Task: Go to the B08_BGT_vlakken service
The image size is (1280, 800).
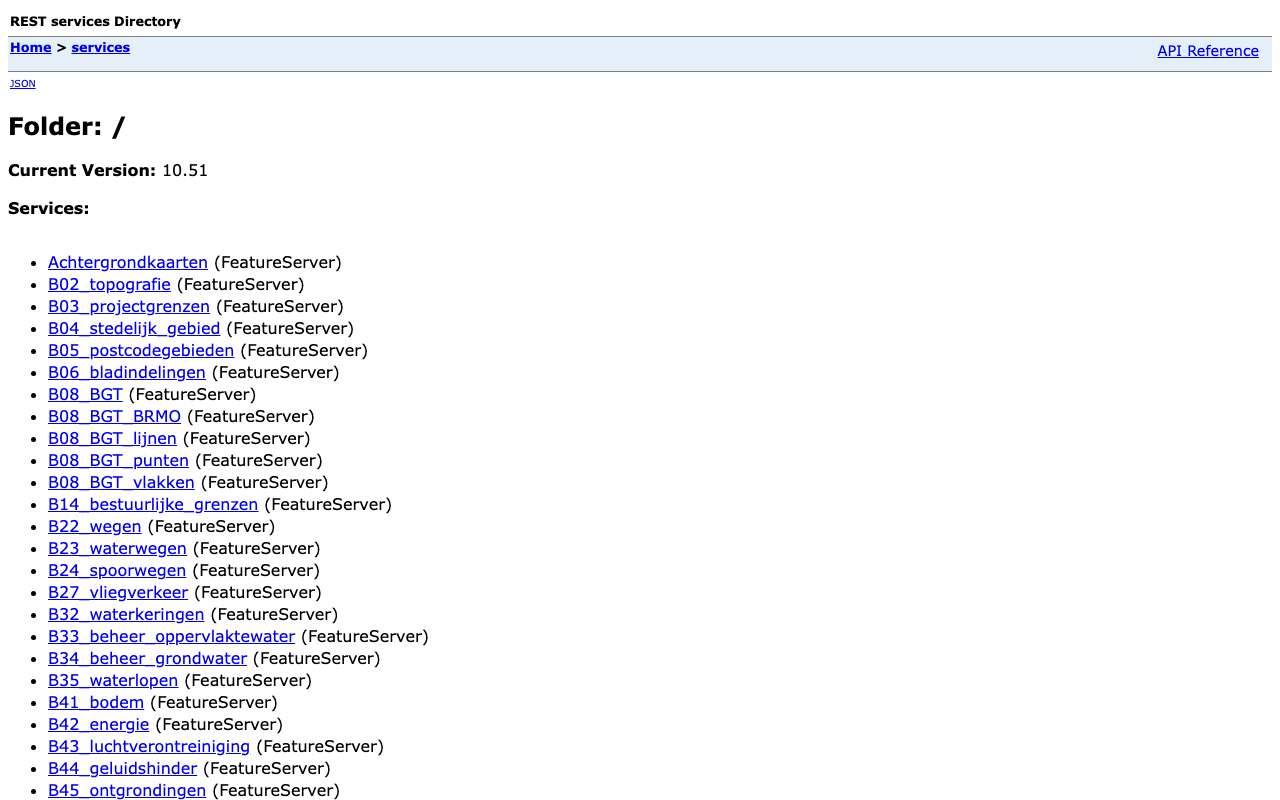Action: (x=121, y=482)
